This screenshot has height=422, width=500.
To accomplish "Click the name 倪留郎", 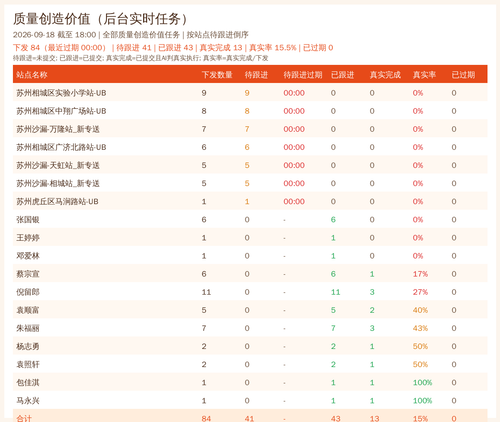I will click(x=28, y=292).
